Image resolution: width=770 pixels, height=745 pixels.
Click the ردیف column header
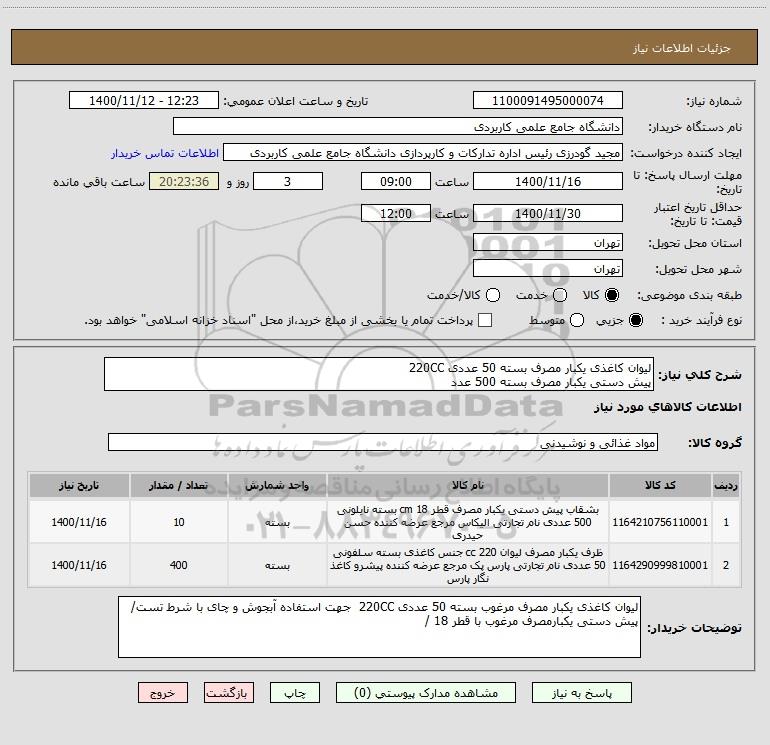726,485
